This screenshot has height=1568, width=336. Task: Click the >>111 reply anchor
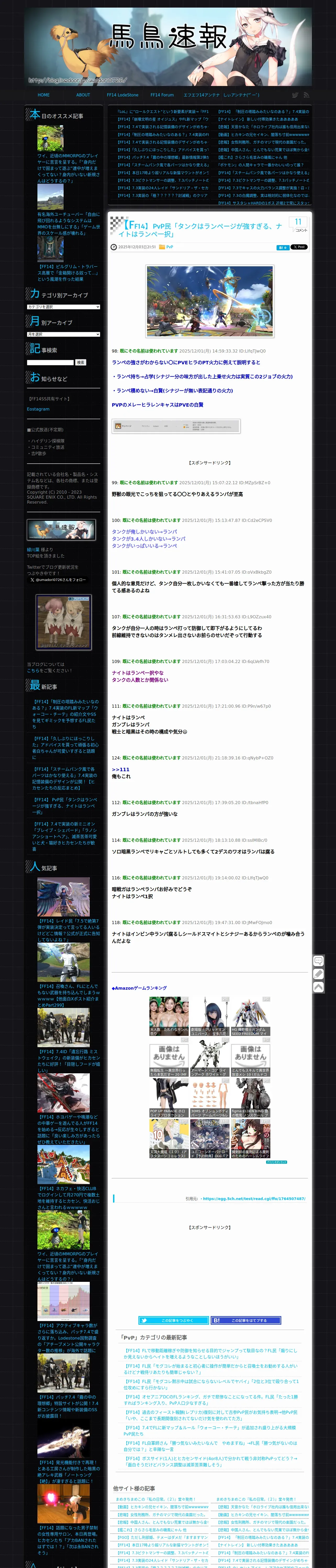(121, 769)
